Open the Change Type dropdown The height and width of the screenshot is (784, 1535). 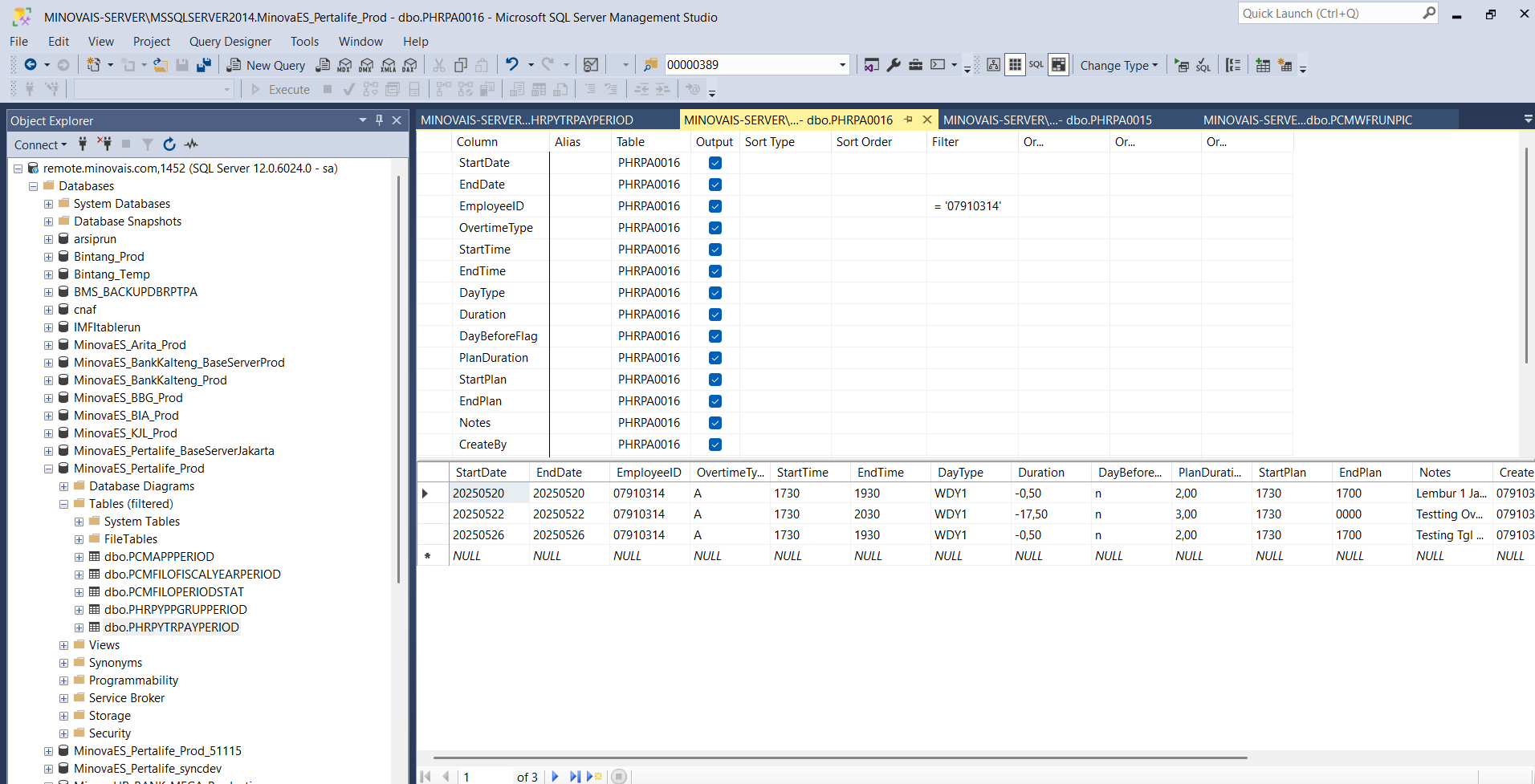(1118, 65)
